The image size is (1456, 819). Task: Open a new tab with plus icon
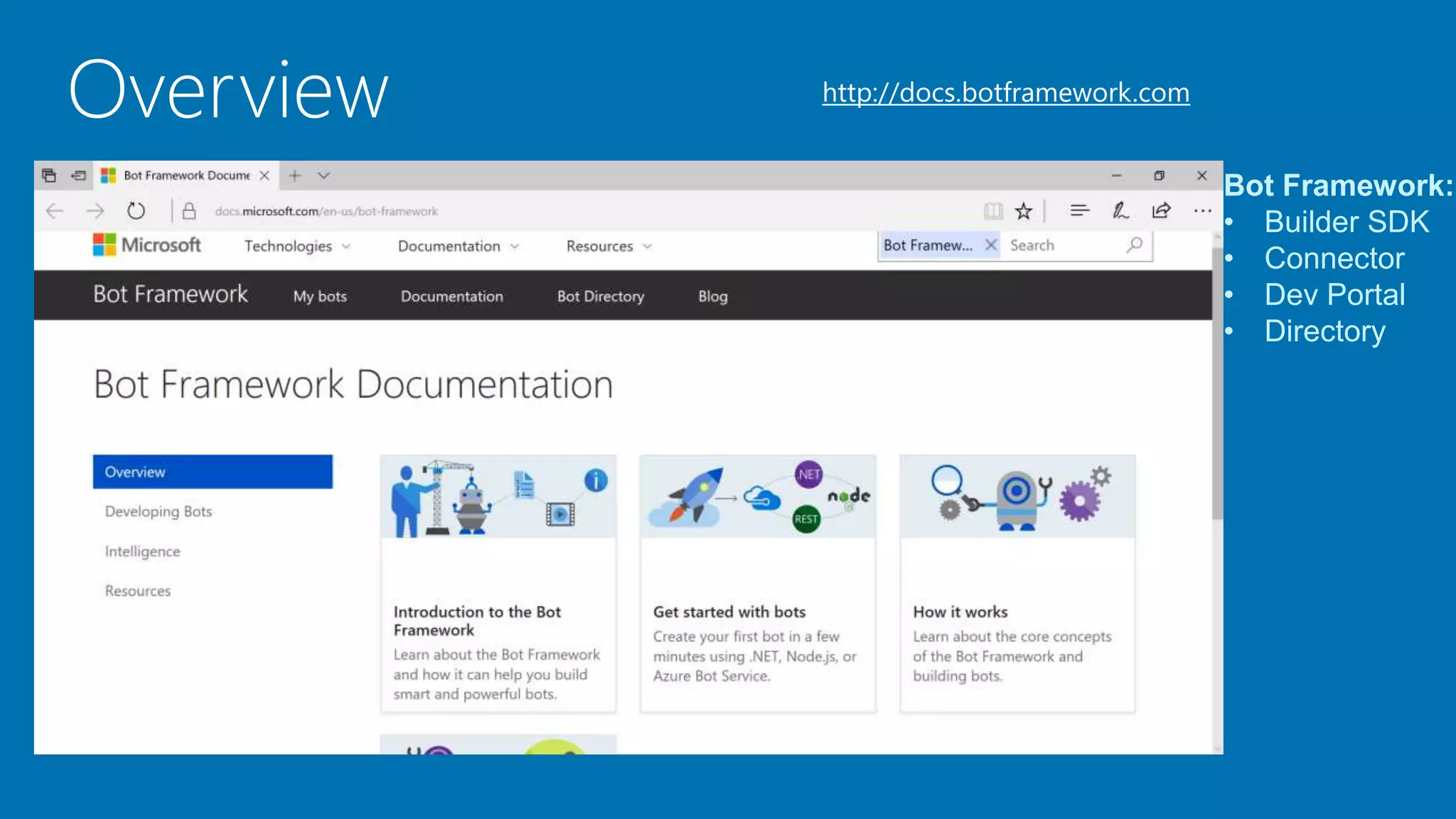tap(295, 176)
